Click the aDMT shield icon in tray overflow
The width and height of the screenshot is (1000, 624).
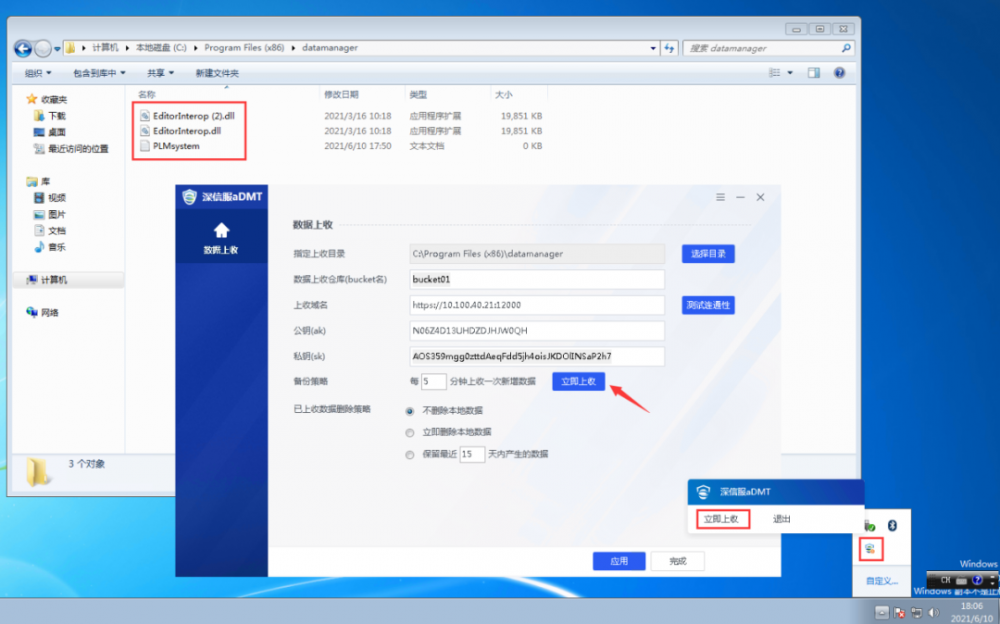click(x=870, y=549)
